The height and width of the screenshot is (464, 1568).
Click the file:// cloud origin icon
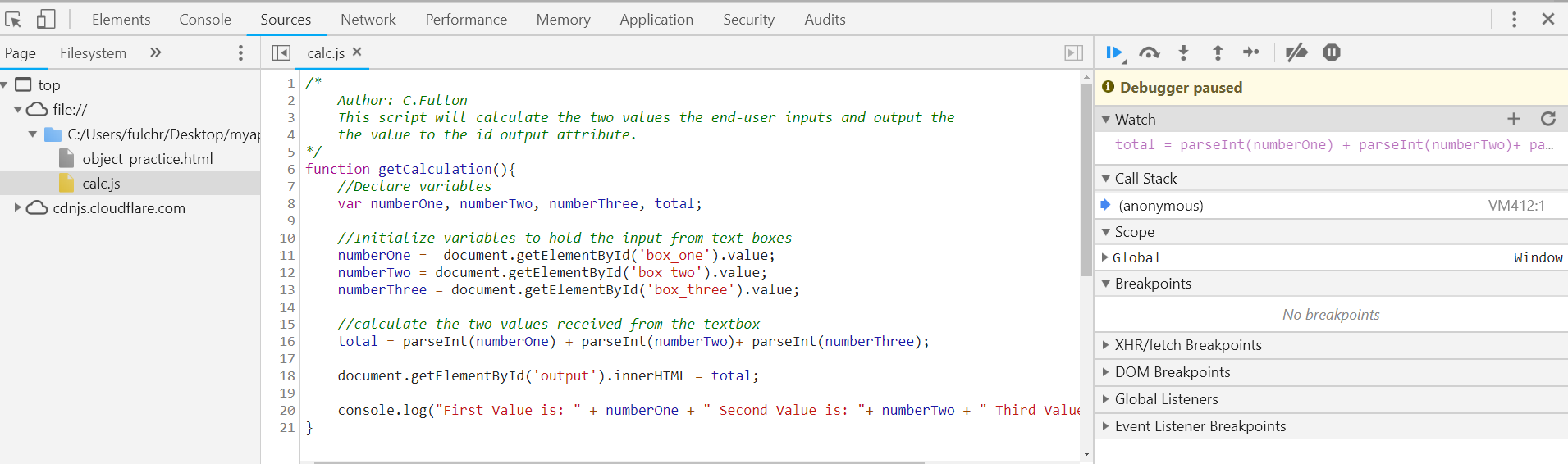point(37,109)
